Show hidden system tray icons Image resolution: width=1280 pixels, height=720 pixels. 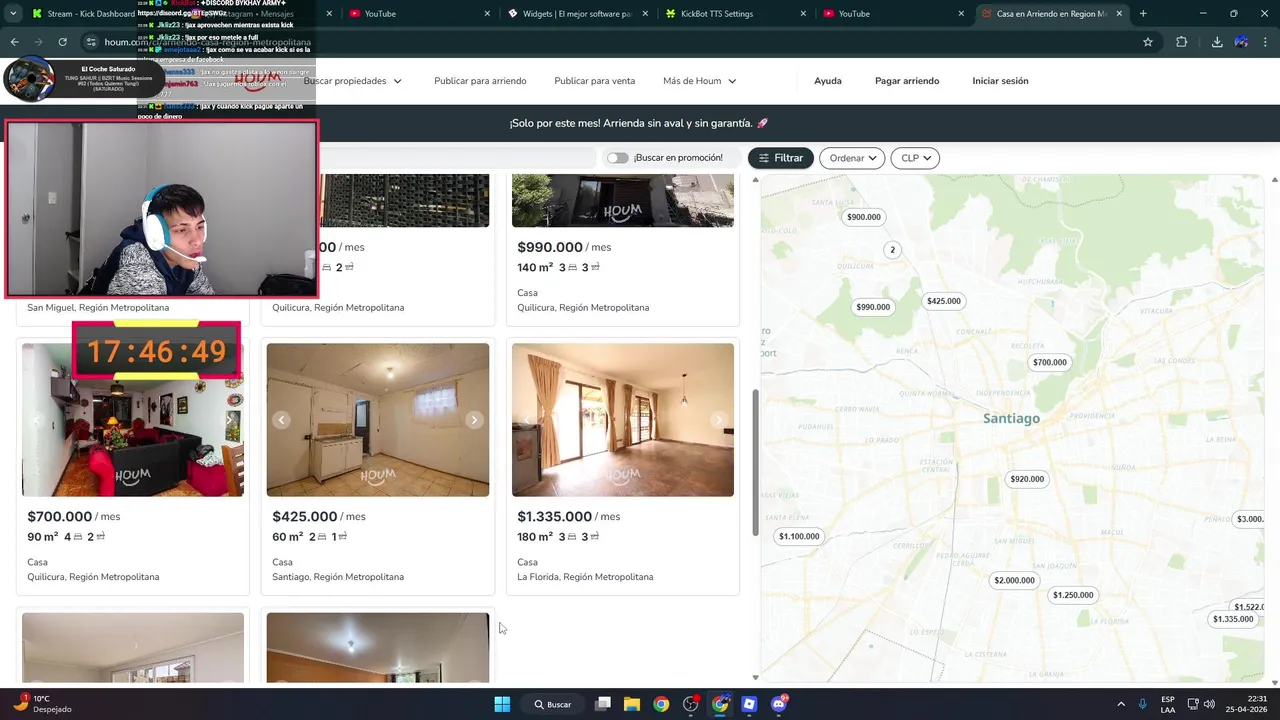(1120, 704)
